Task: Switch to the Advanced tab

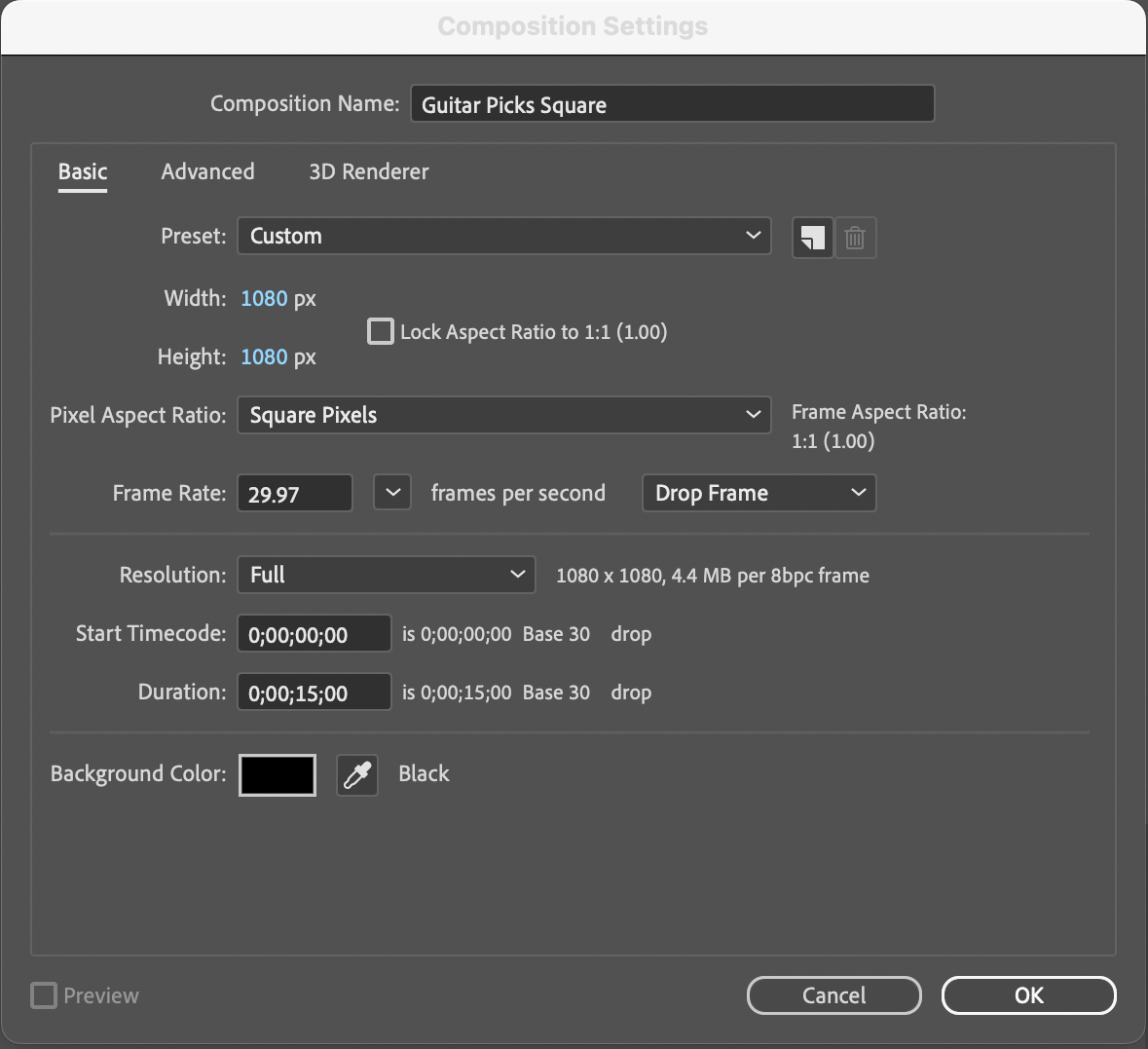Action: click(x=207, y=171)
